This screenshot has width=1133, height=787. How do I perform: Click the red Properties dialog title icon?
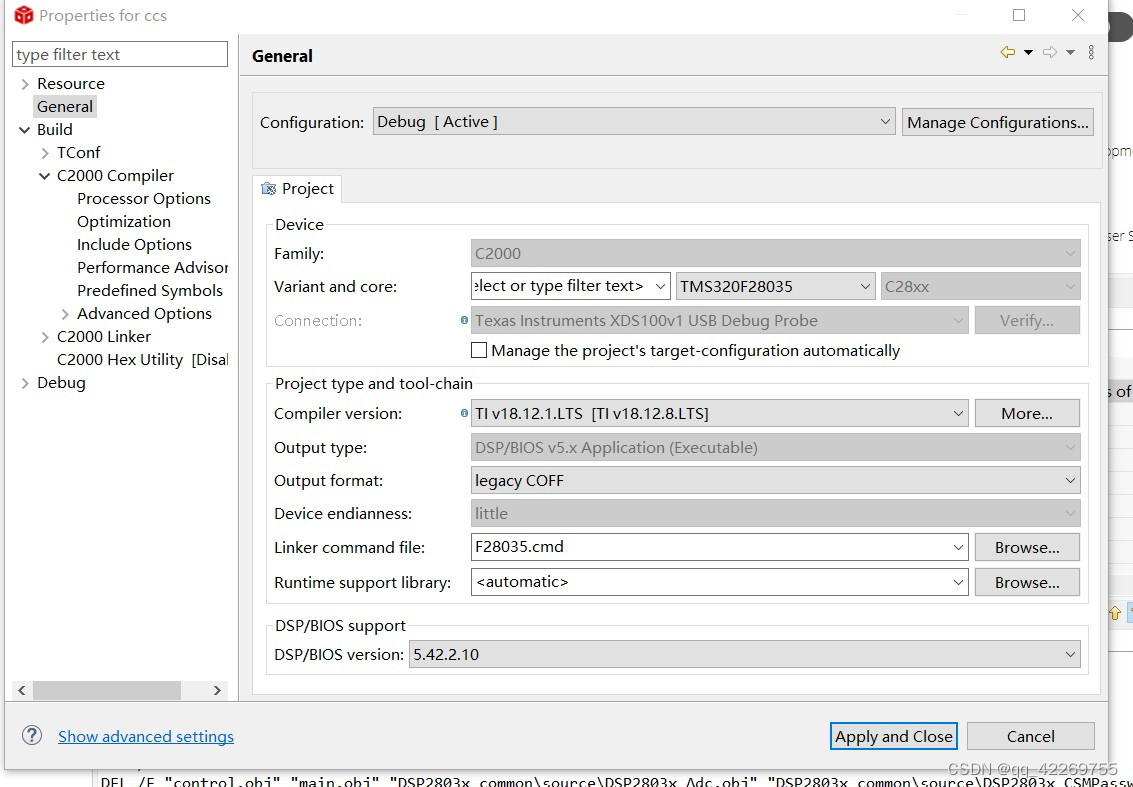pyautogui.click(x=22, y=15)
